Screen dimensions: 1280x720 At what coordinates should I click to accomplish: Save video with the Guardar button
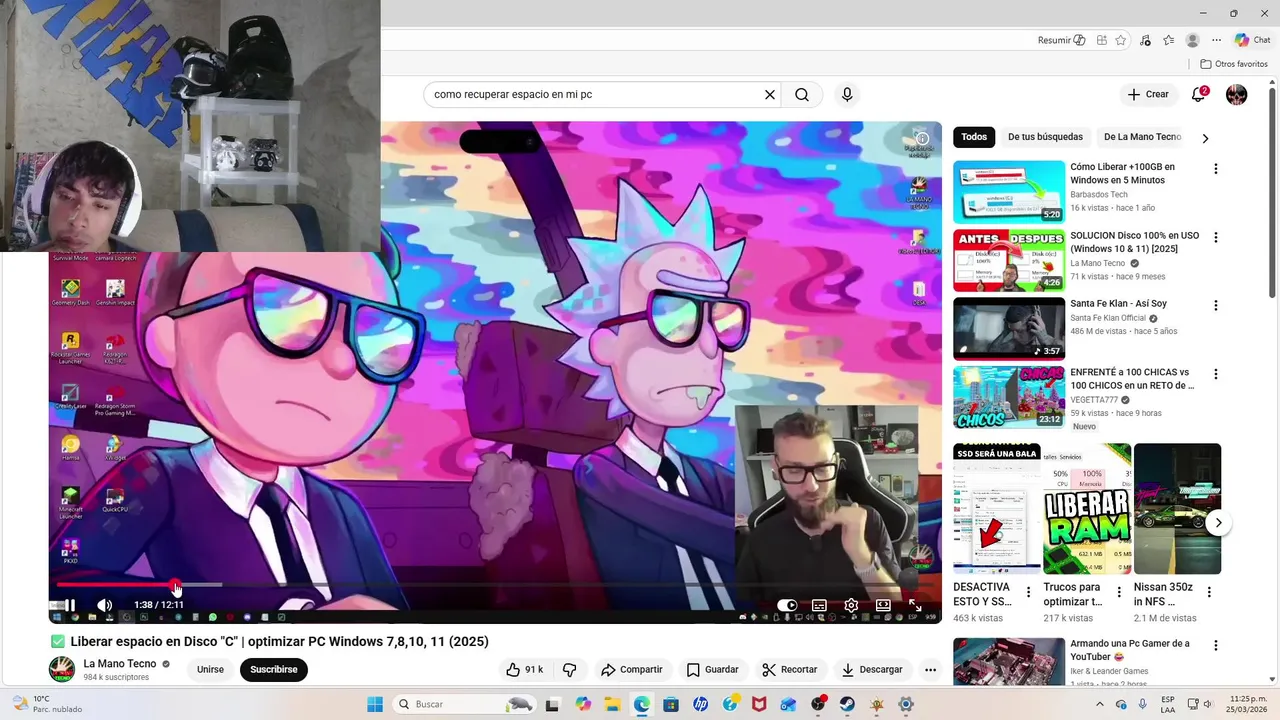[x=713, y=670]
